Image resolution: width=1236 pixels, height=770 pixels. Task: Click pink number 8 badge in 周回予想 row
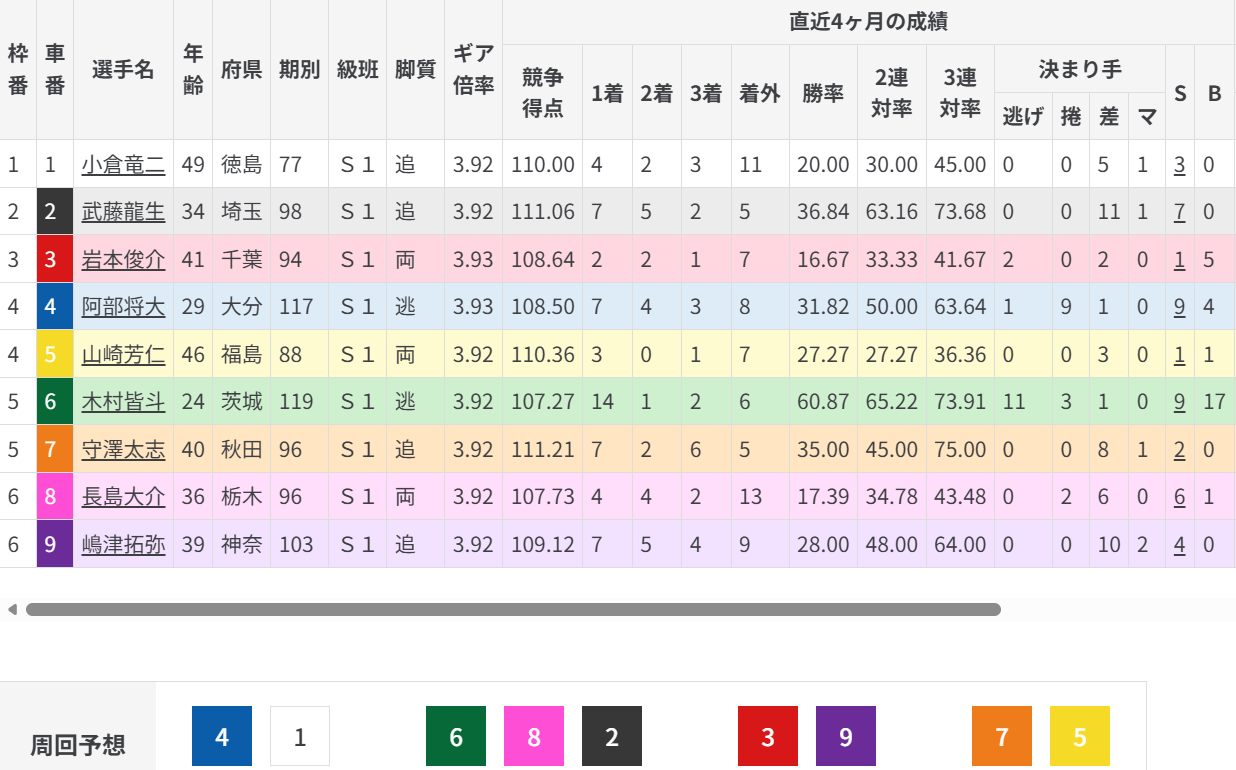pyautogui.click(x=534, y=737)
